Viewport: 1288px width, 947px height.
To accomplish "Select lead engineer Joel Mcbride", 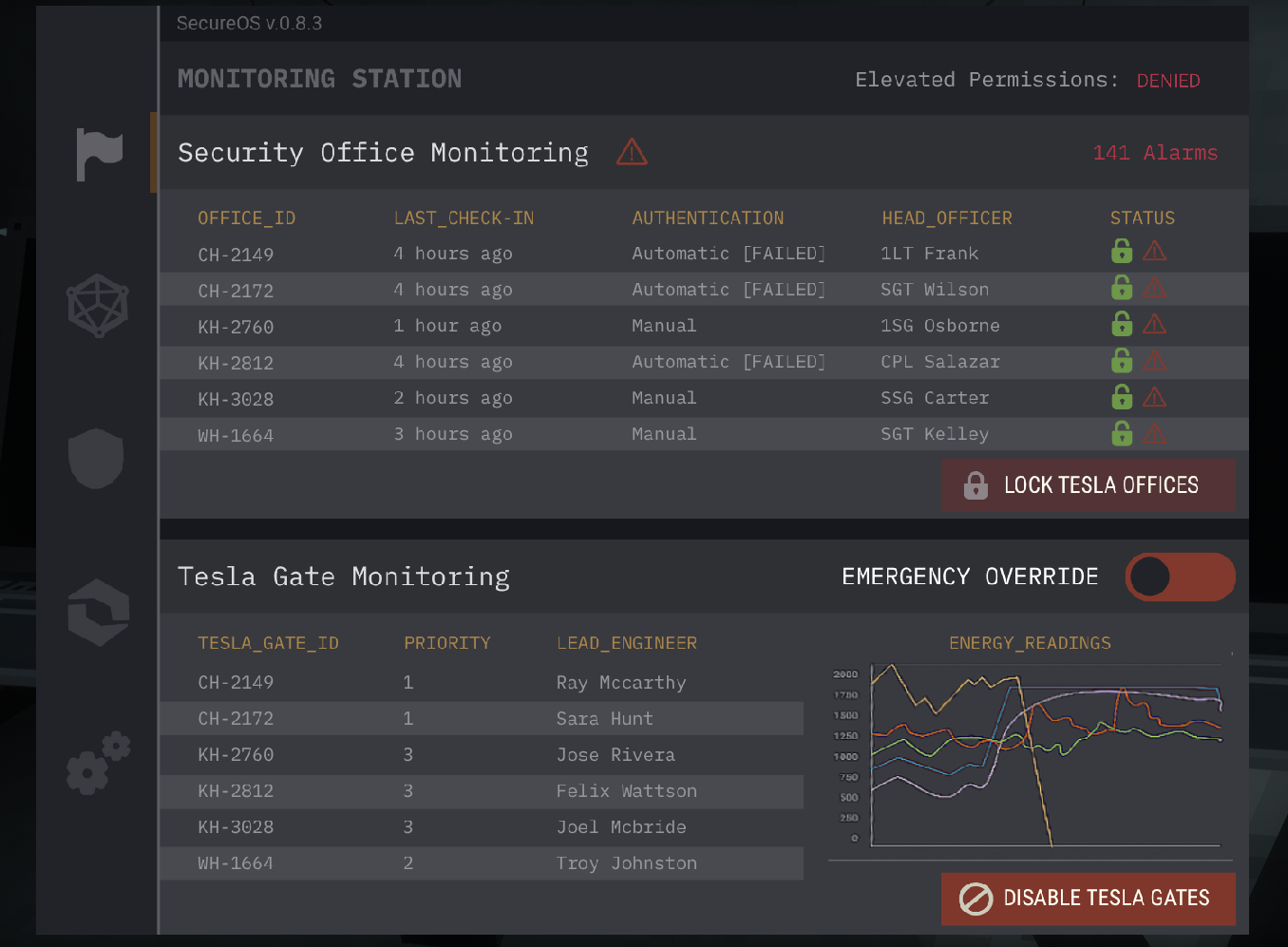I will [621, 827].
